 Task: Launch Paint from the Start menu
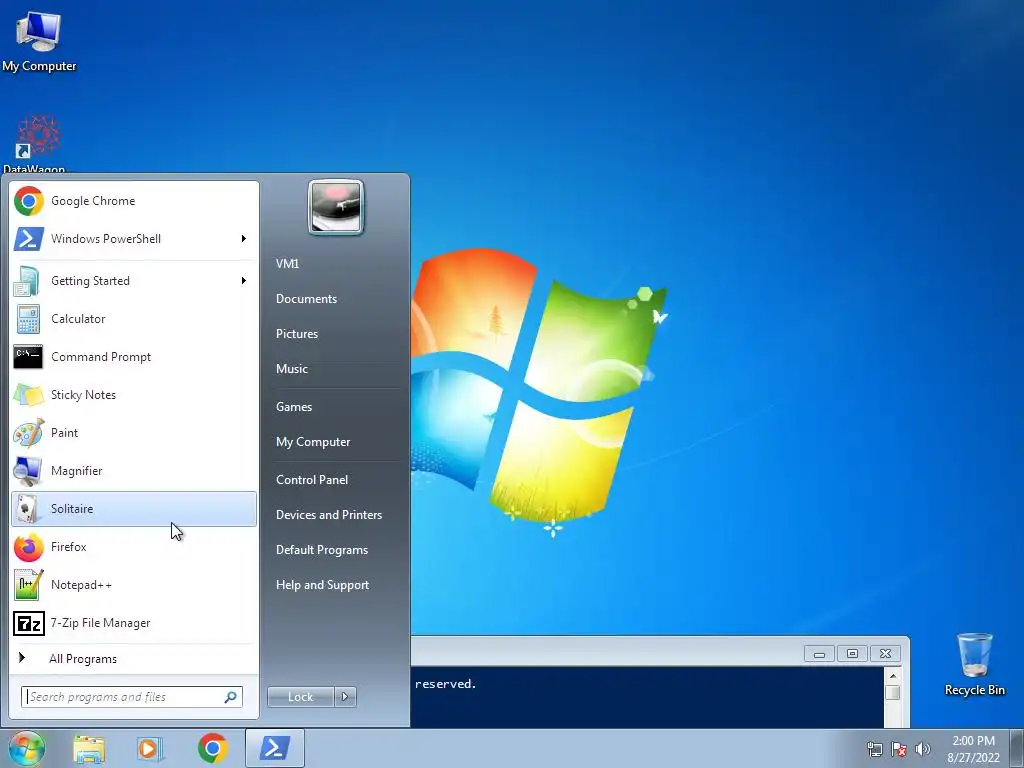pos(134,433)
